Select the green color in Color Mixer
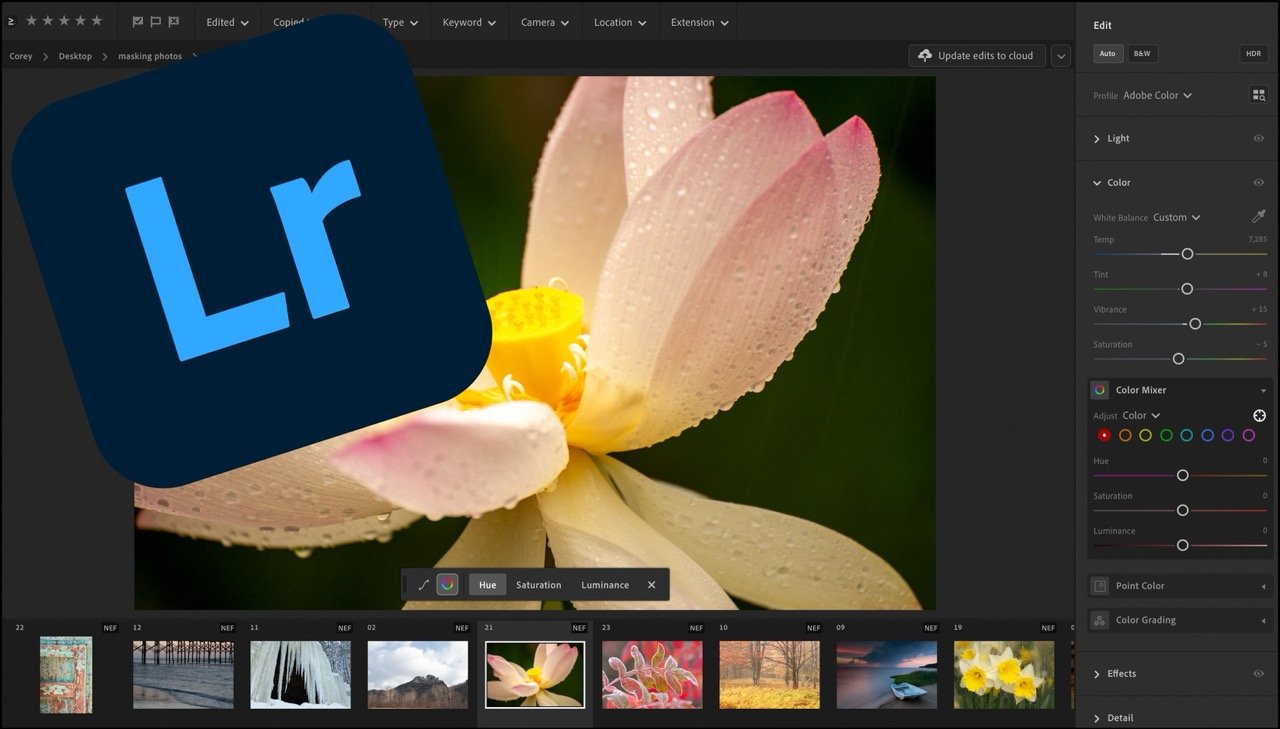The width and height of the screenshot is (1280, 729). [x=1166, y=435]
